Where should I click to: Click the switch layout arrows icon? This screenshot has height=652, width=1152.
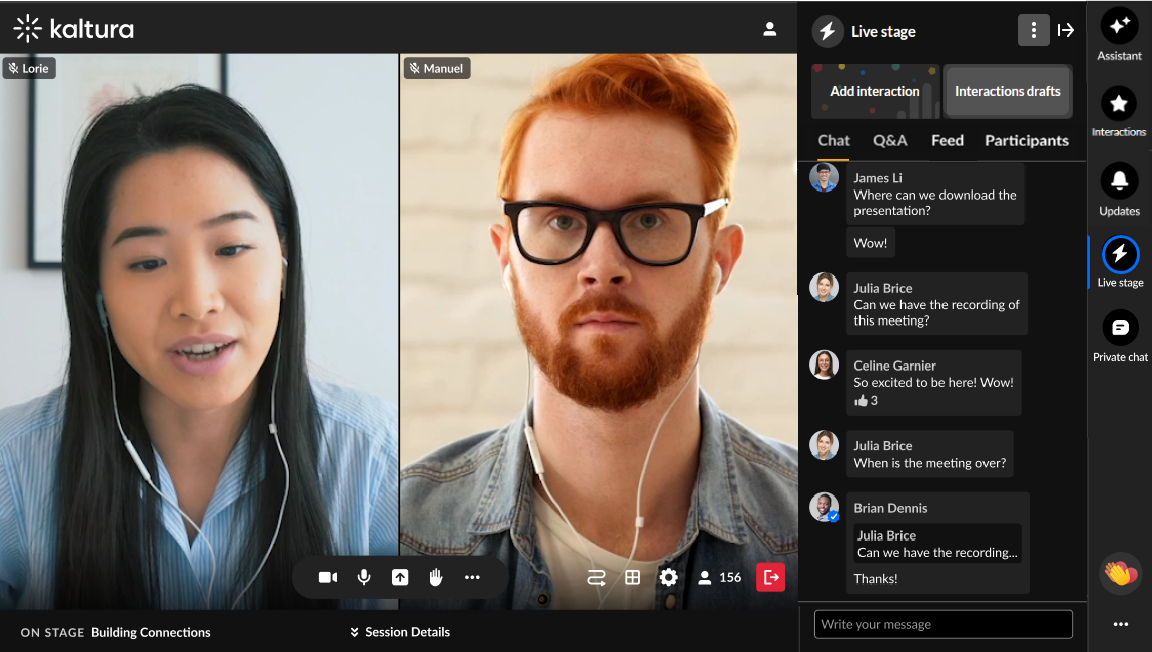click(597, 578)
